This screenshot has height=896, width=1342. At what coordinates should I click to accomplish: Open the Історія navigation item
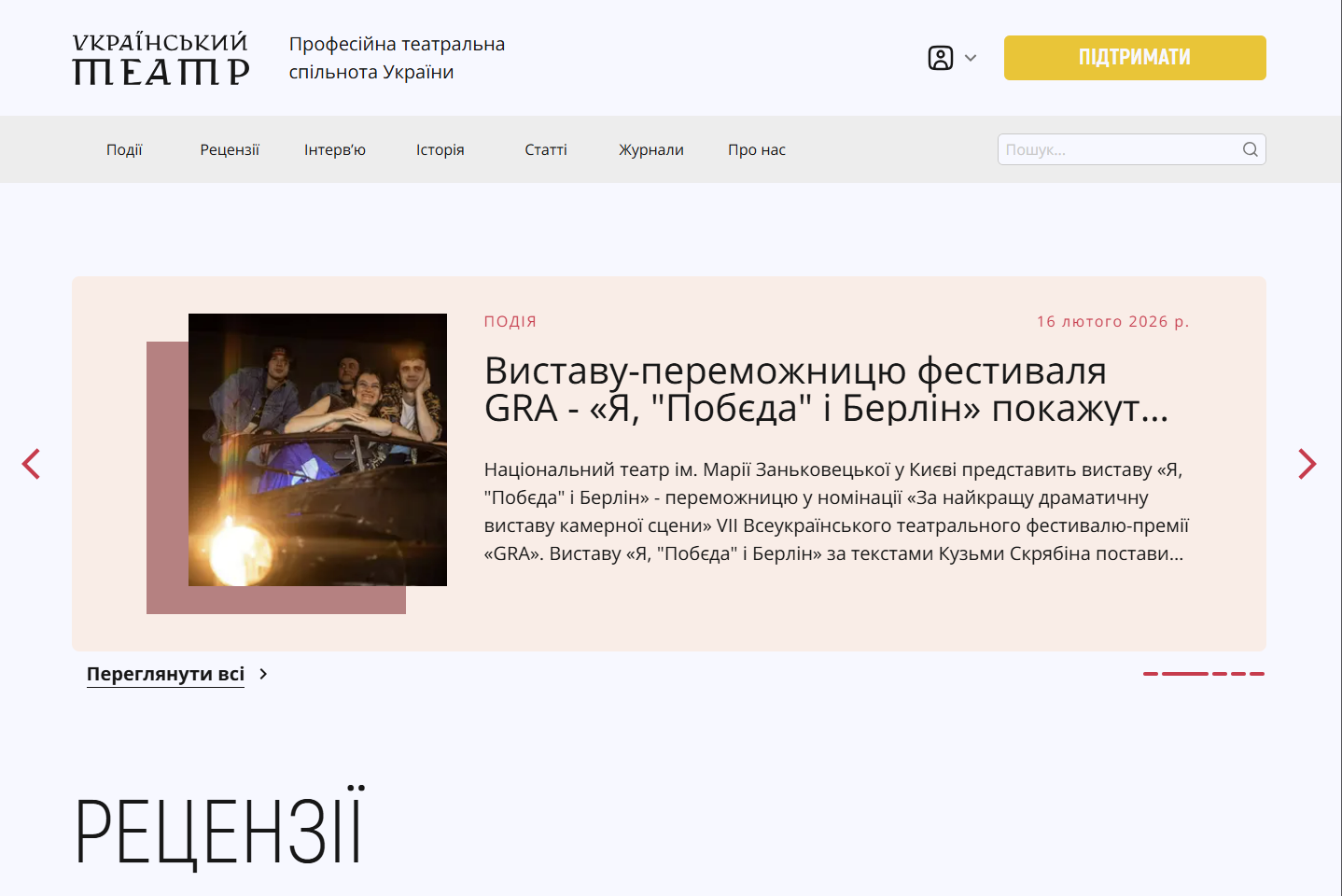tap(440, 150)
